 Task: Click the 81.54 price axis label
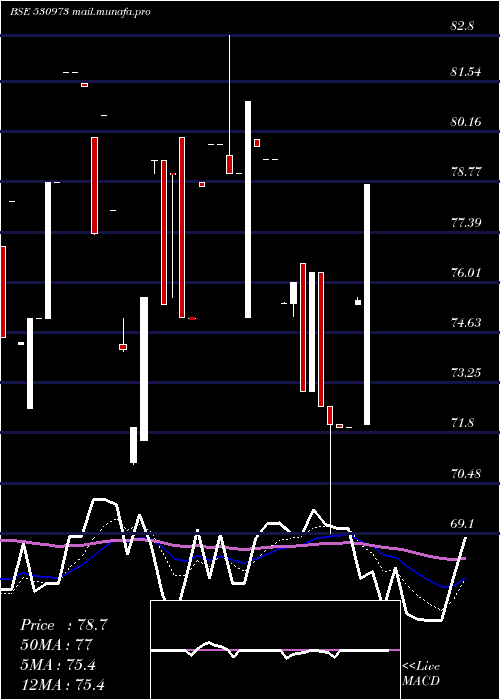point(466,72)
